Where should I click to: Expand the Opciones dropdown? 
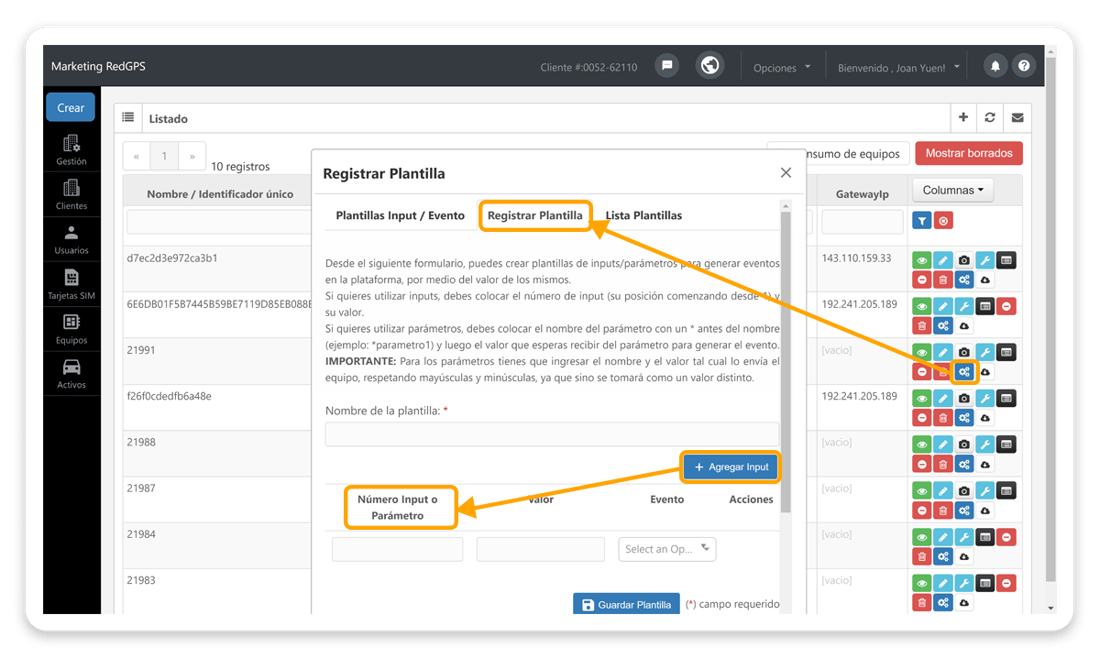782,67
